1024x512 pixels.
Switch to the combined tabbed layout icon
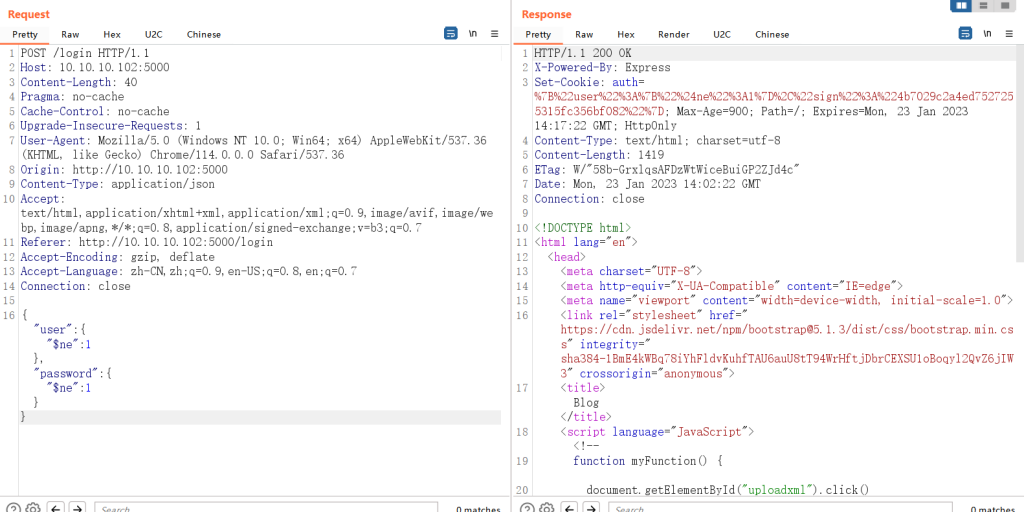[x=1006, y=6]
